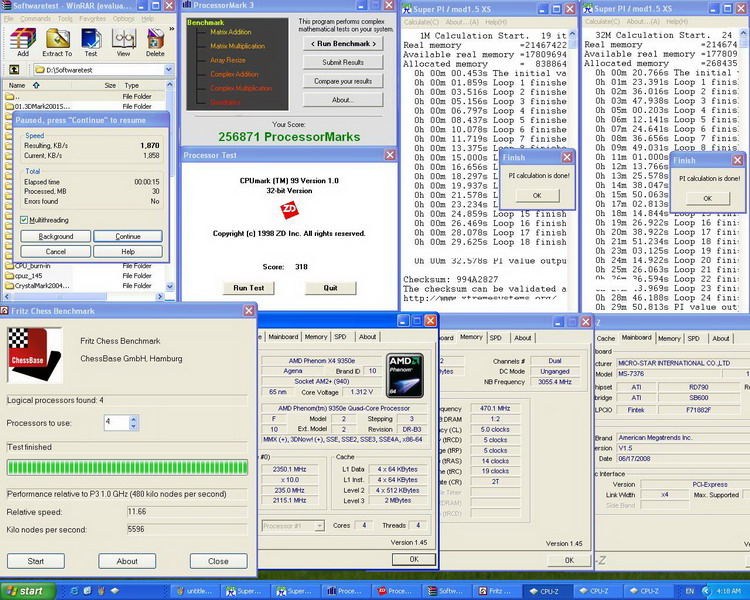This screenshot has width=750, height=600.
Task: Click the Fritz test progress bar
Action: click(127, 467)
